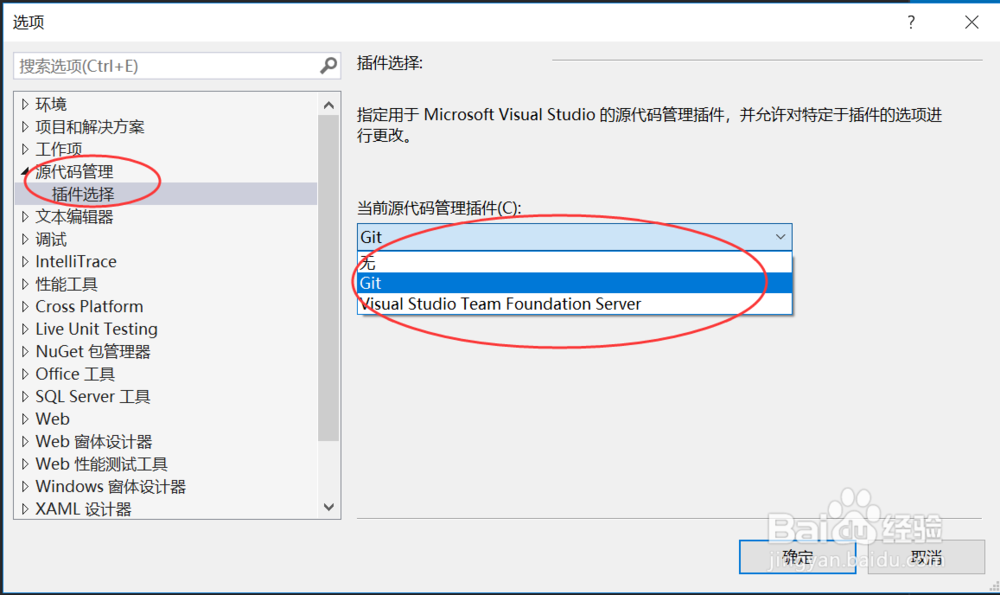Click the tree scrollbar up arrow
1000x595 pixels.
click(x=328, y=105)
